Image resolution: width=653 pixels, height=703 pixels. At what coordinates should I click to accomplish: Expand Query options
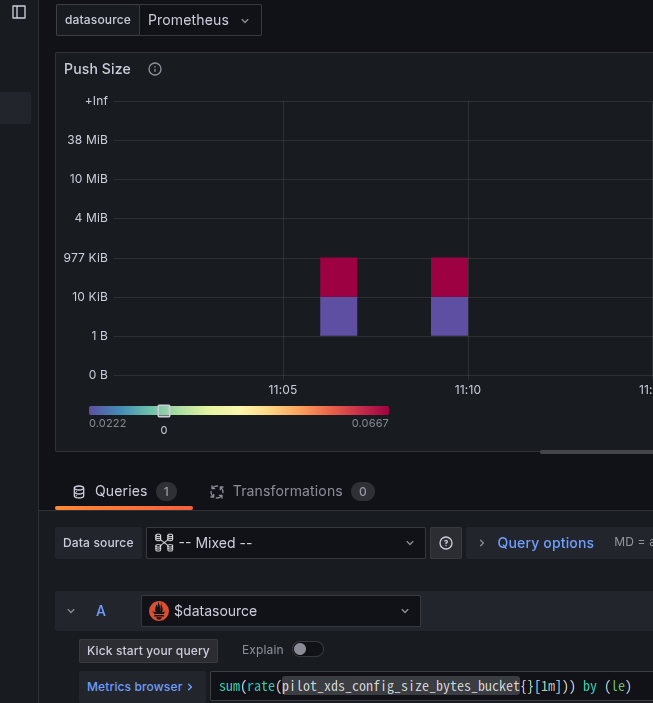482,543
